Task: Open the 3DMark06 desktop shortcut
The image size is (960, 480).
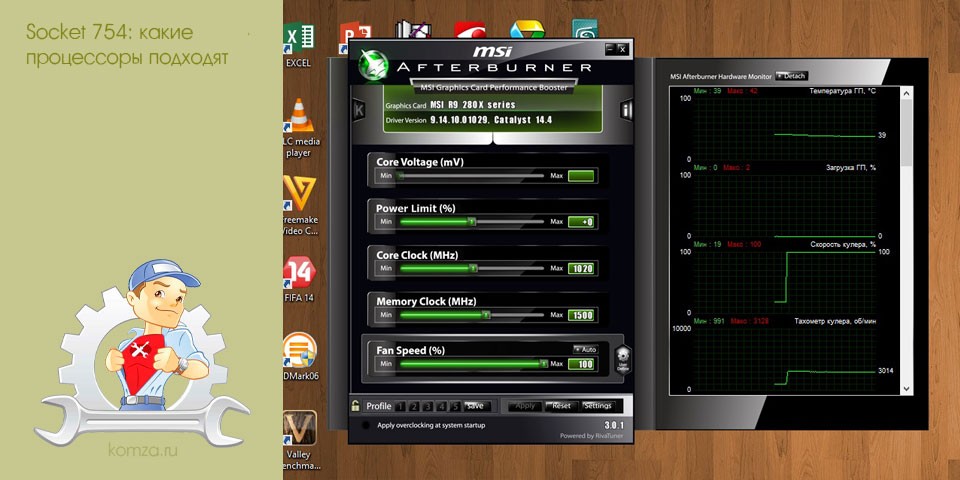Action: tap(299, 356)
